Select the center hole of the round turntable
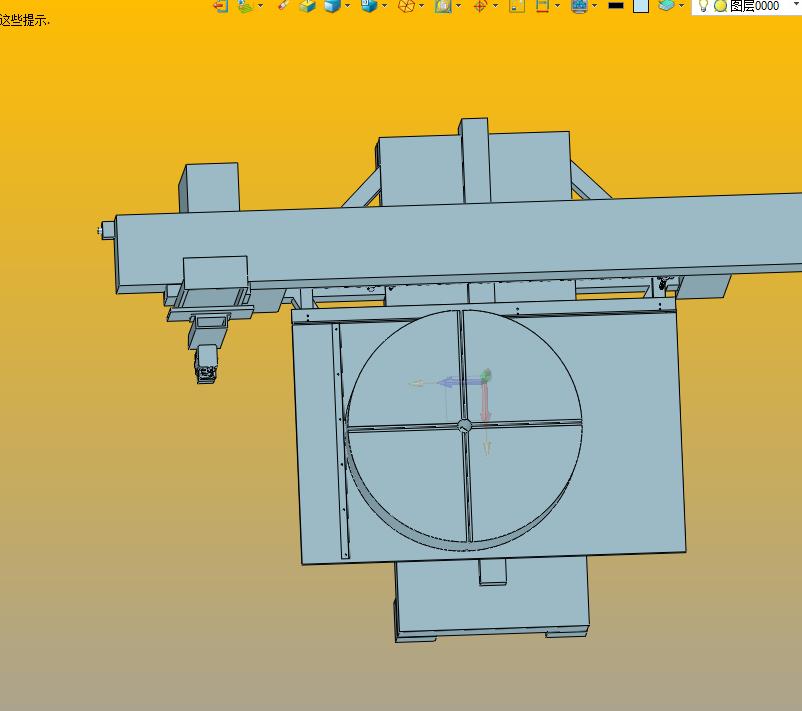This screenshot has width=802, height=711. 464,426
